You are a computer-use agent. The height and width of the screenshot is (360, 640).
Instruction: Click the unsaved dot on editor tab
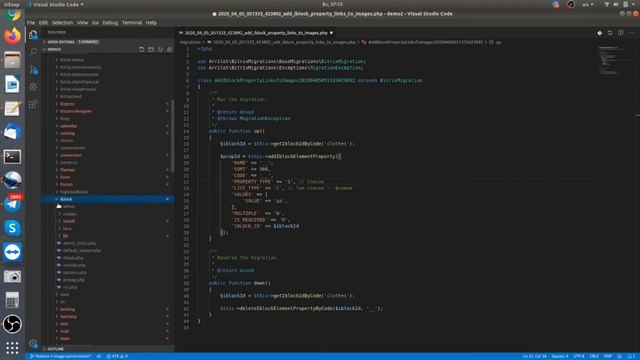coord(331,33)
